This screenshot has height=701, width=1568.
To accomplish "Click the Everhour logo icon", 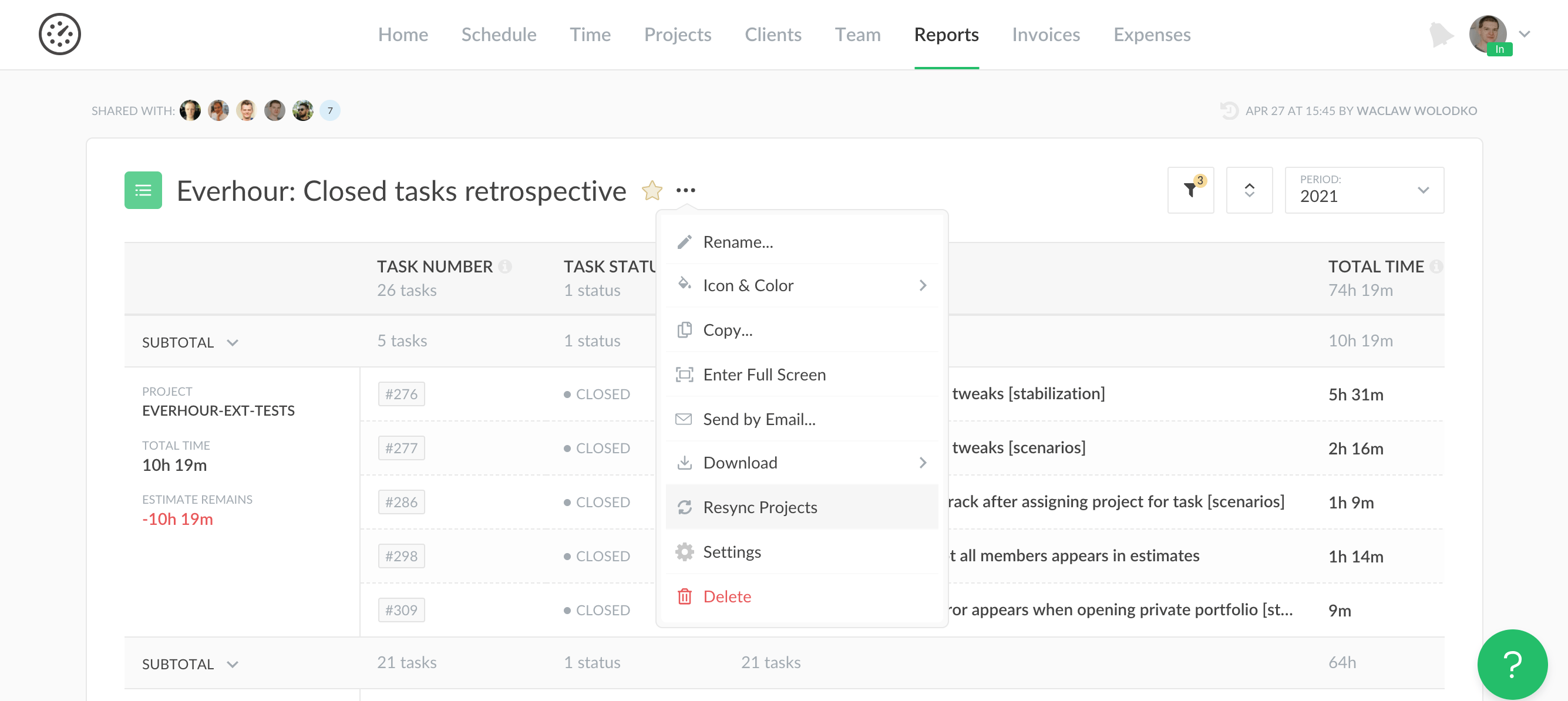I will pyautogui.click(x=60, y=34).
